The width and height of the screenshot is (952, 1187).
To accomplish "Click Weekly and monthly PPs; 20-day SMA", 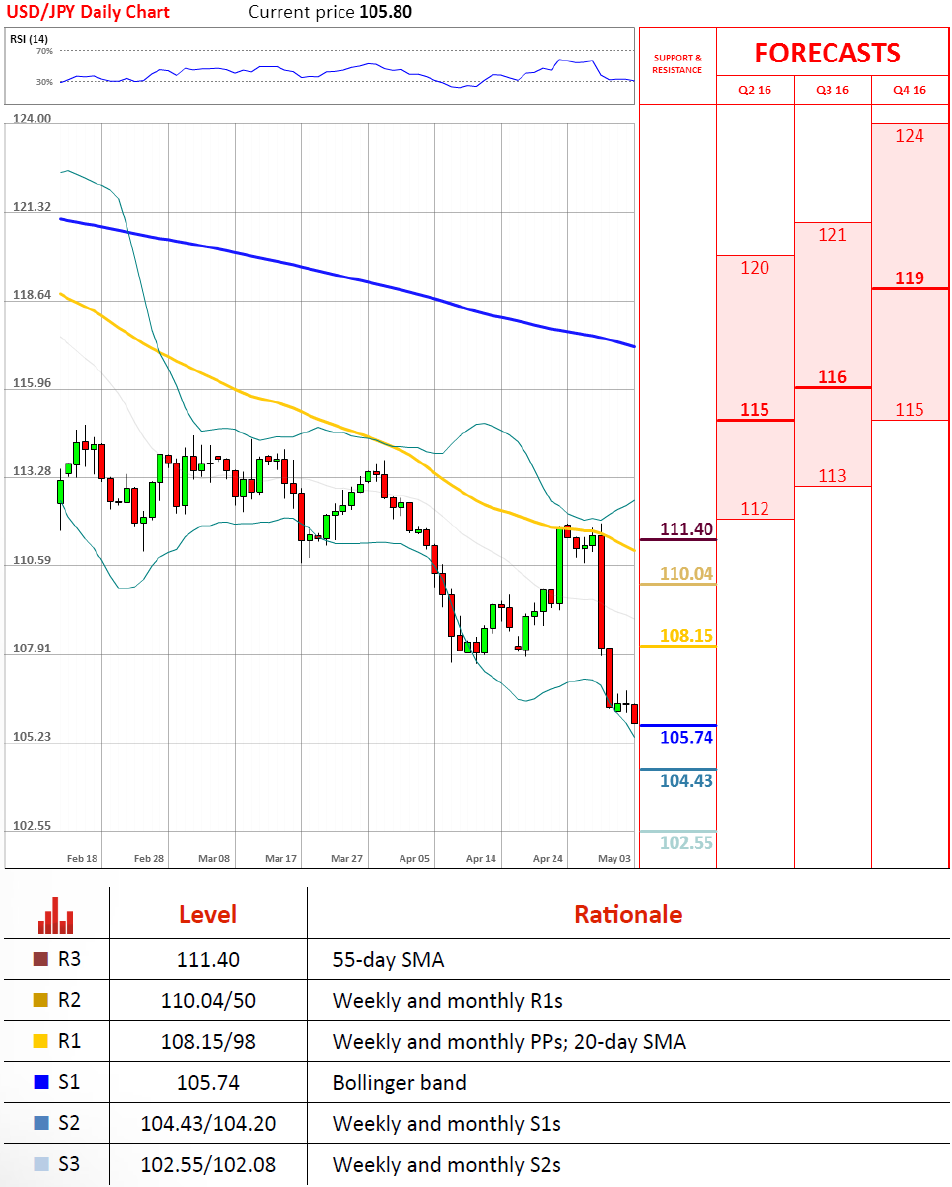I will point(509,1042).
